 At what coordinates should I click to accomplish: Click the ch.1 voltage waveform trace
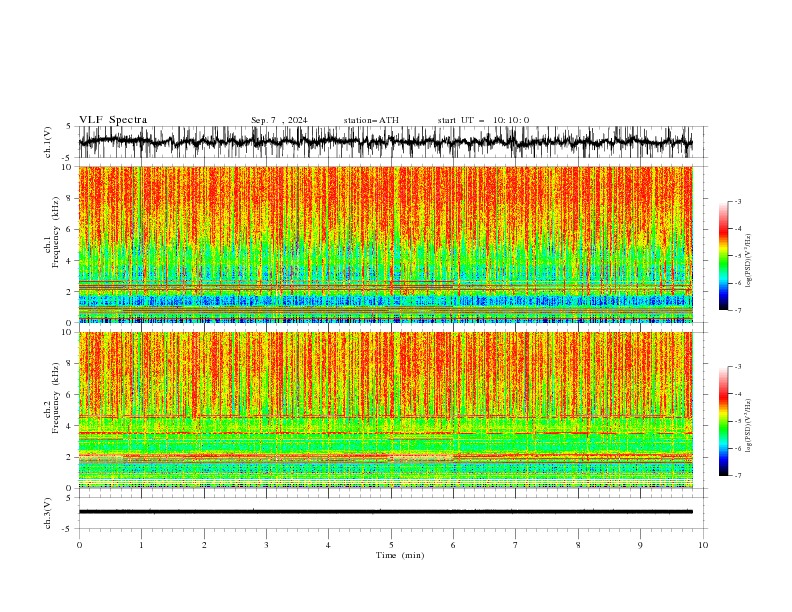385,142
